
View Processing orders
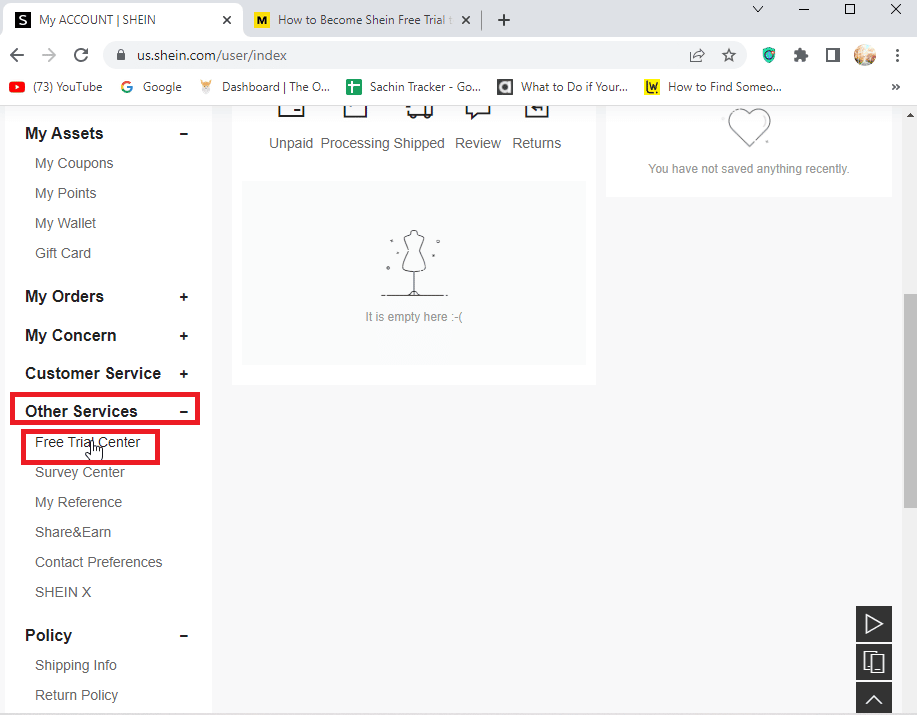355,143
